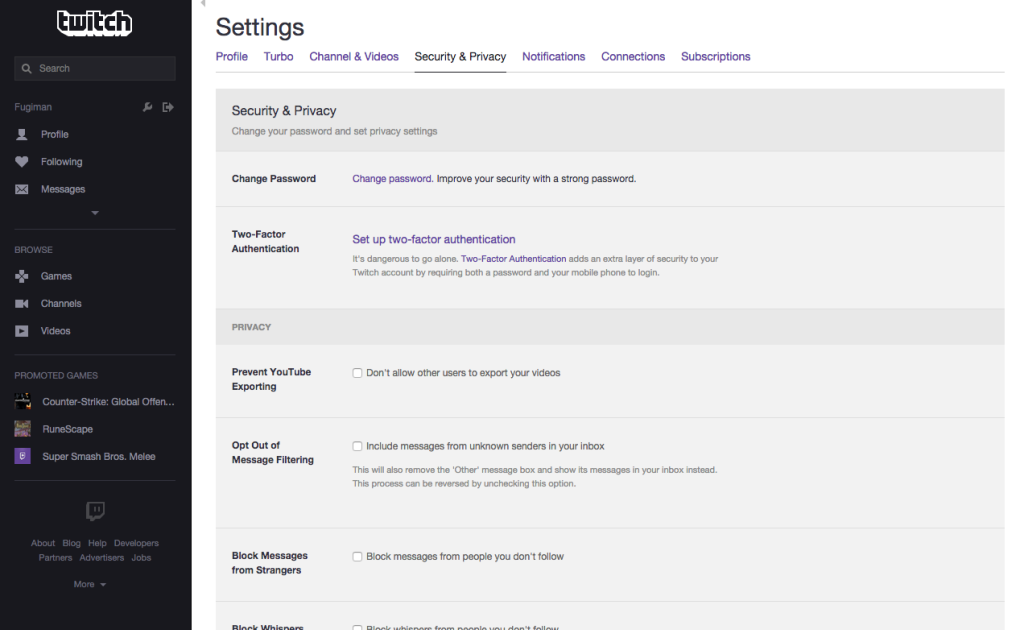Open the More dropdown in the footer
This screenshot has width=1024, height=630.
tap(90, 584)
